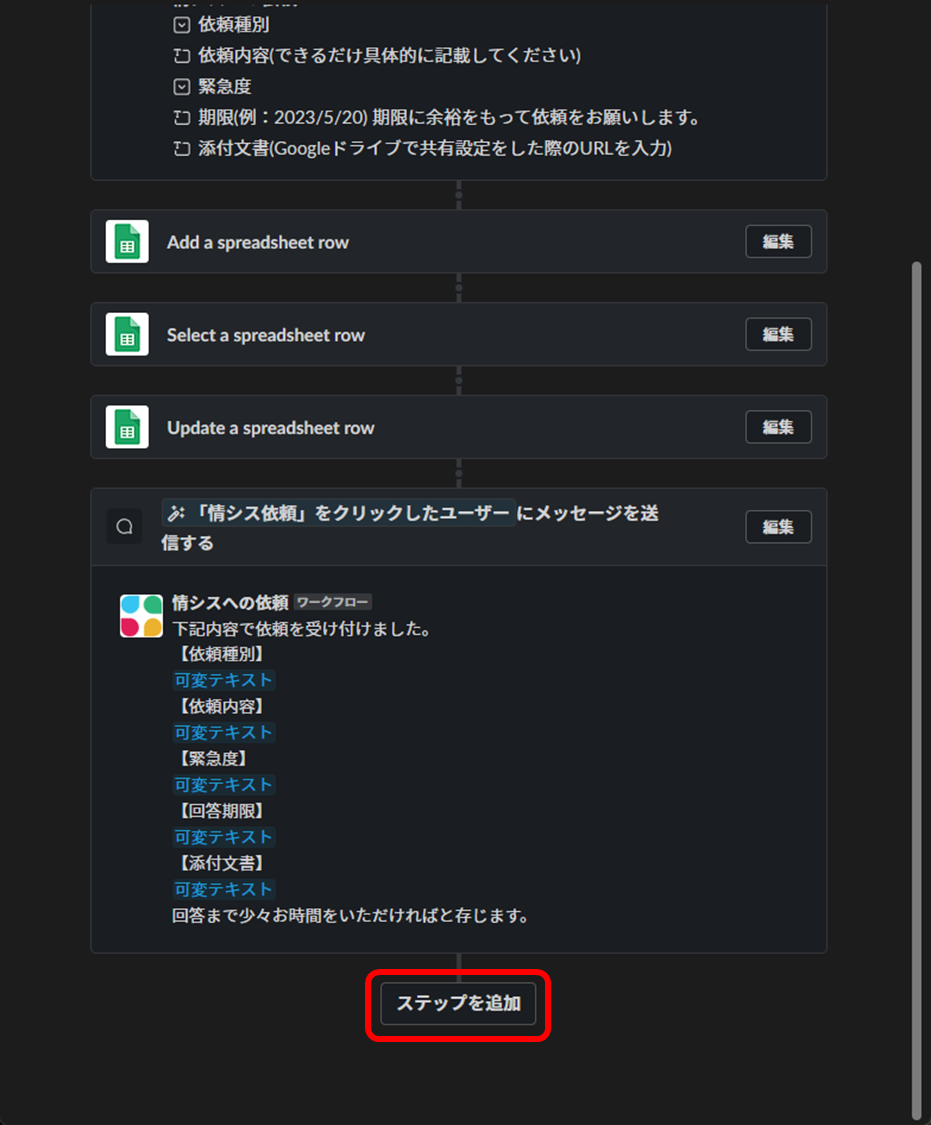Edit the Update a spreadsheet row step
931x1125 pixels.
pyautogui.click(x=778, y=427)
